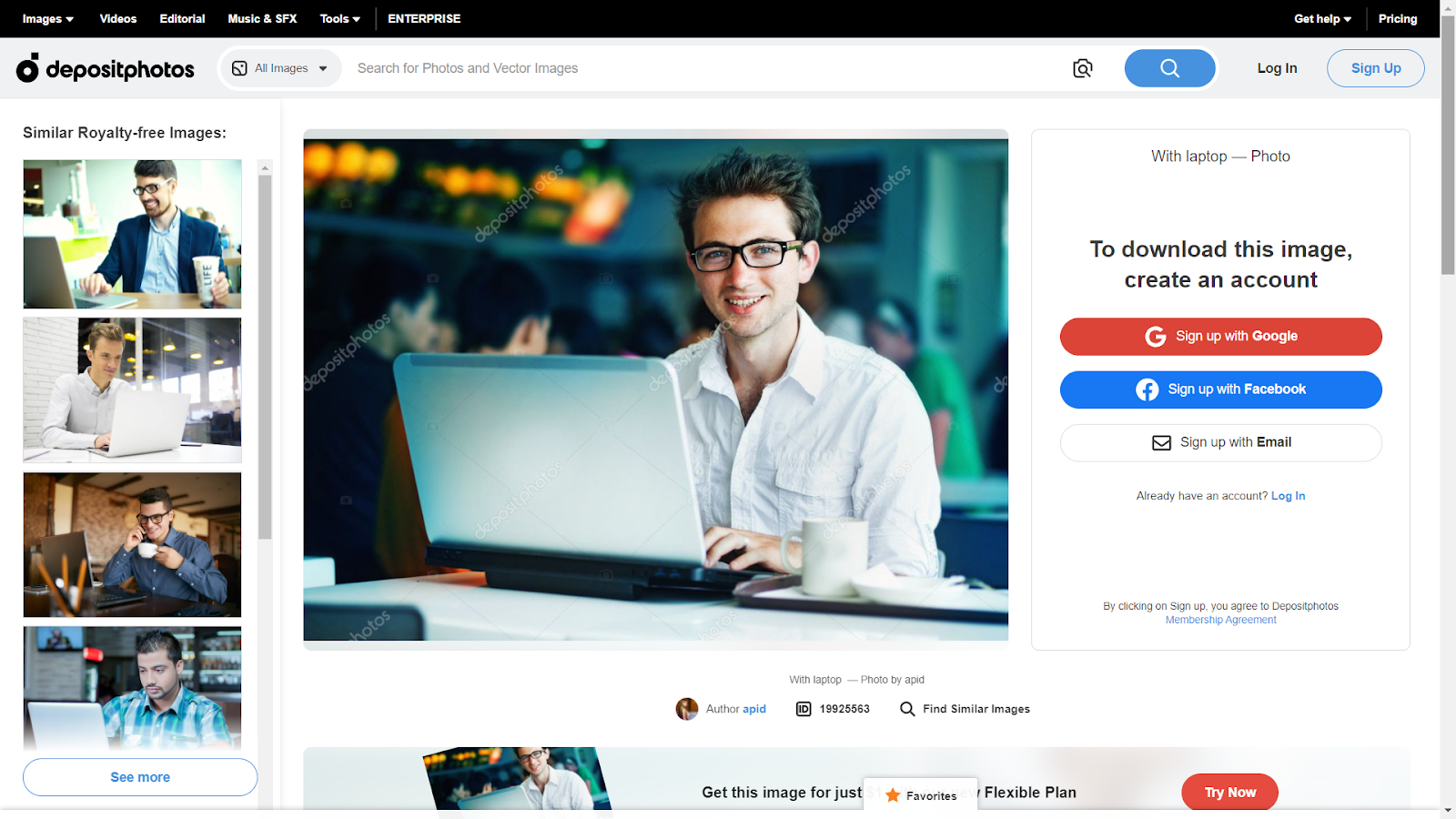Click the All Images category icon
Screen dimensions: 1456x819
tap(239, 68)
